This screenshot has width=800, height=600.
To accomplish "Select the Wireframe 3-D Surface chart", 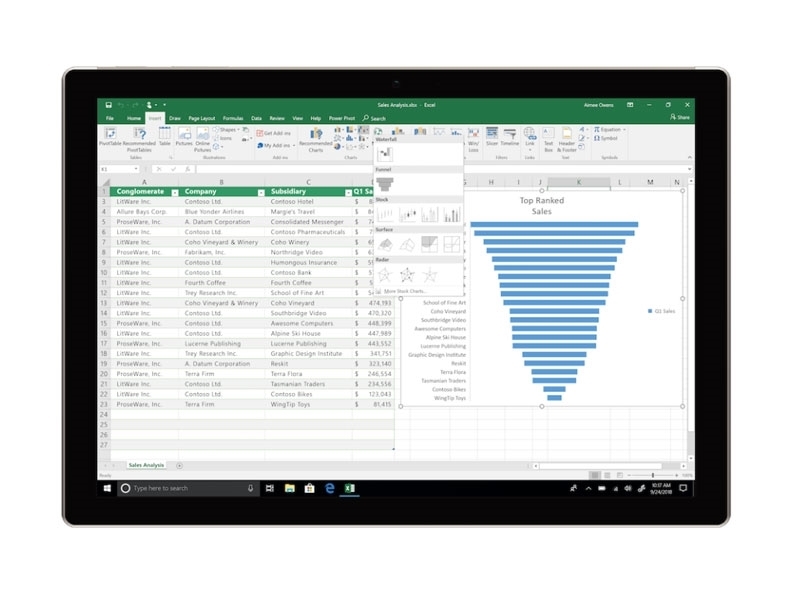I will pyautogui.click(x=407, y=244).
